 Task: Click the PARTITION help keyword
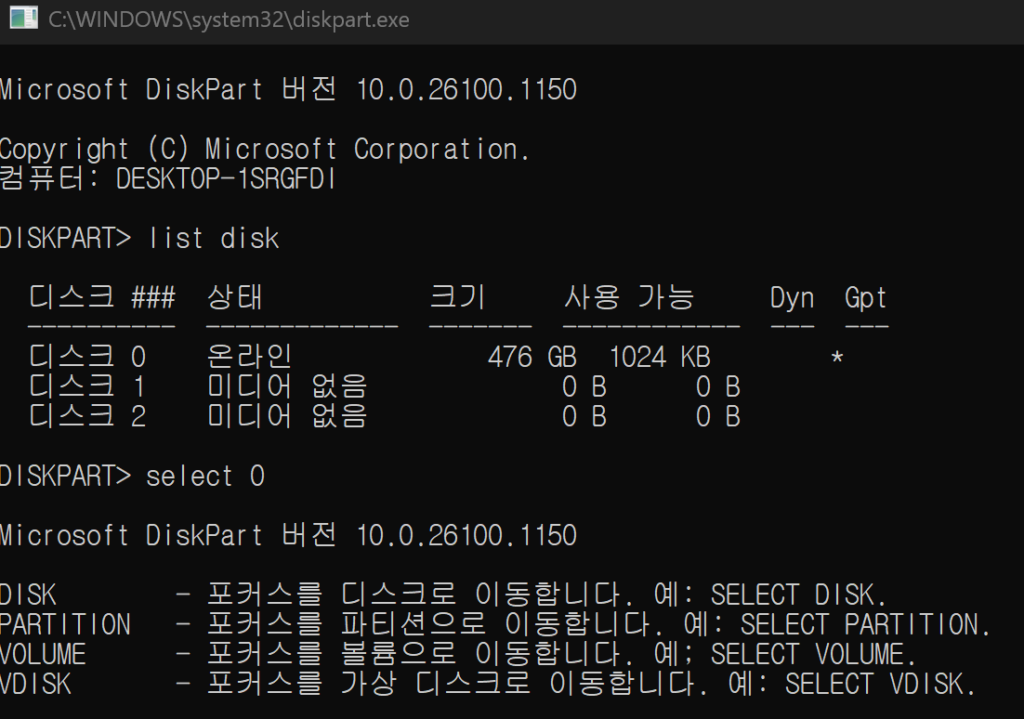(x=66, y=624)
